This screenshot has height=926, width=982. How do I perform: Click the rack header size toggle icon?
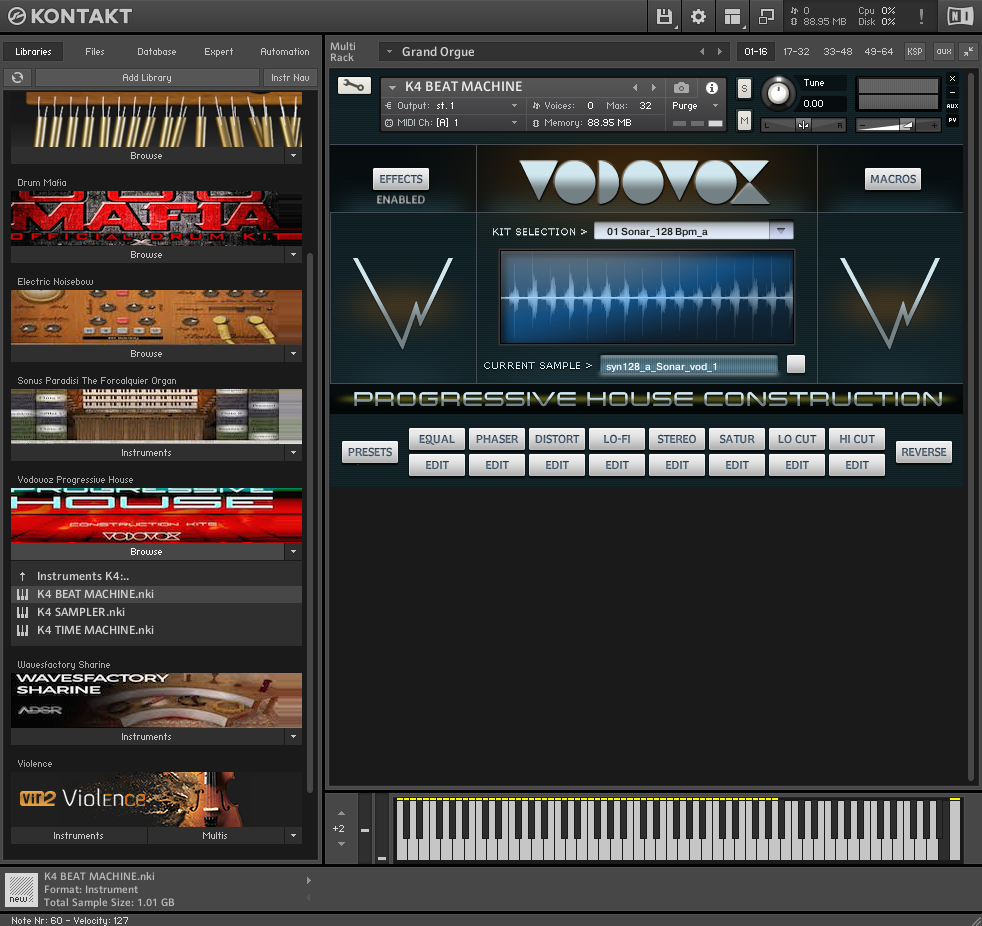tap(968, 52)
